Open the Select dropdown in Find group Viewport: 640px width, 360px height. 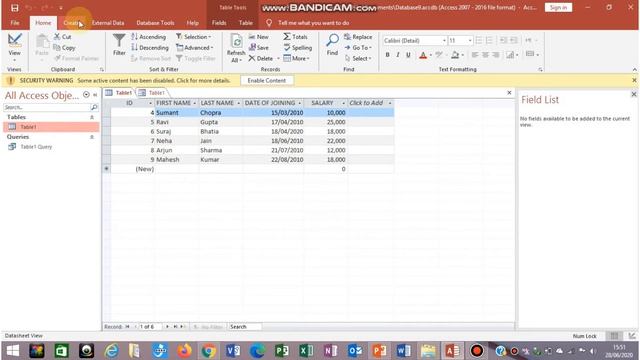pos(358,58)
